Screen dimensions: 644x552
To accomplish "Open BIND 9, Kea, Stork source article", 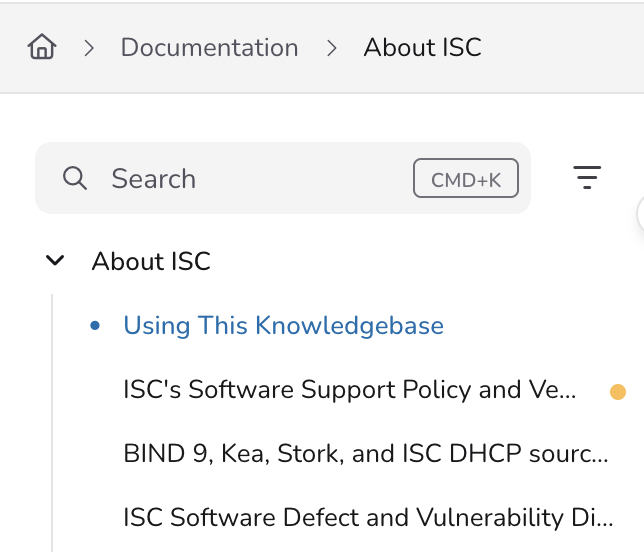I will (366, 453).
